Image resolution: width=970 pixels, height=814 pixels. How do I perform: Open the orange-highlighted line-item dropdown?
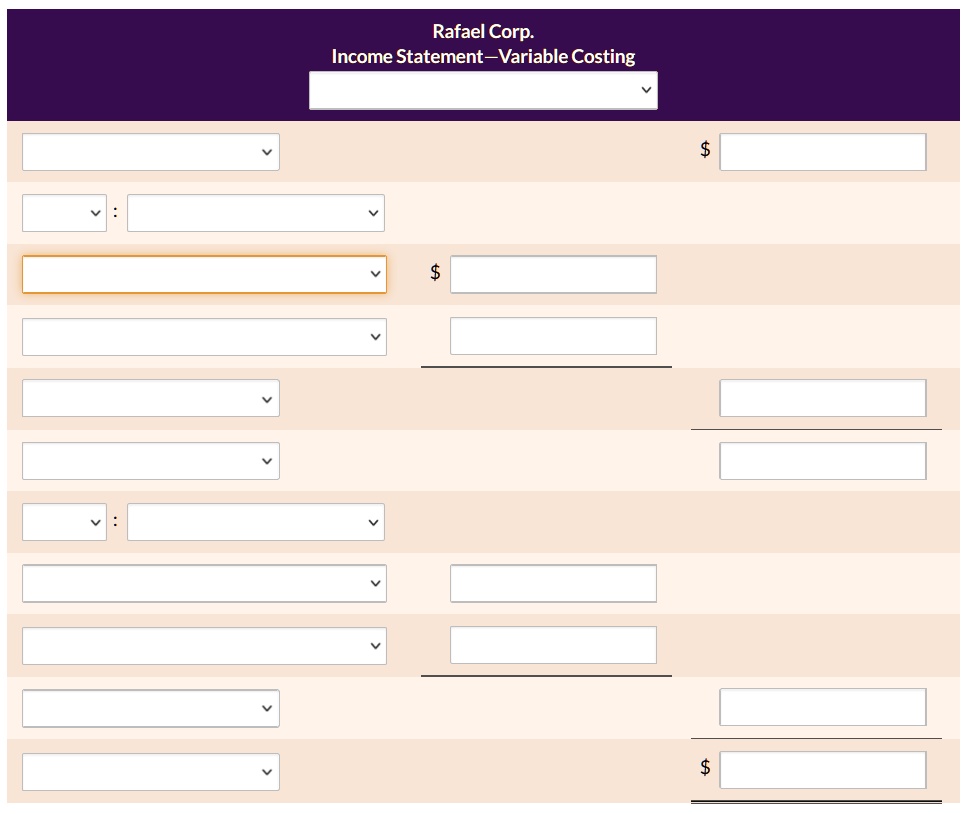pyautogui.click(x=204, y=274)
